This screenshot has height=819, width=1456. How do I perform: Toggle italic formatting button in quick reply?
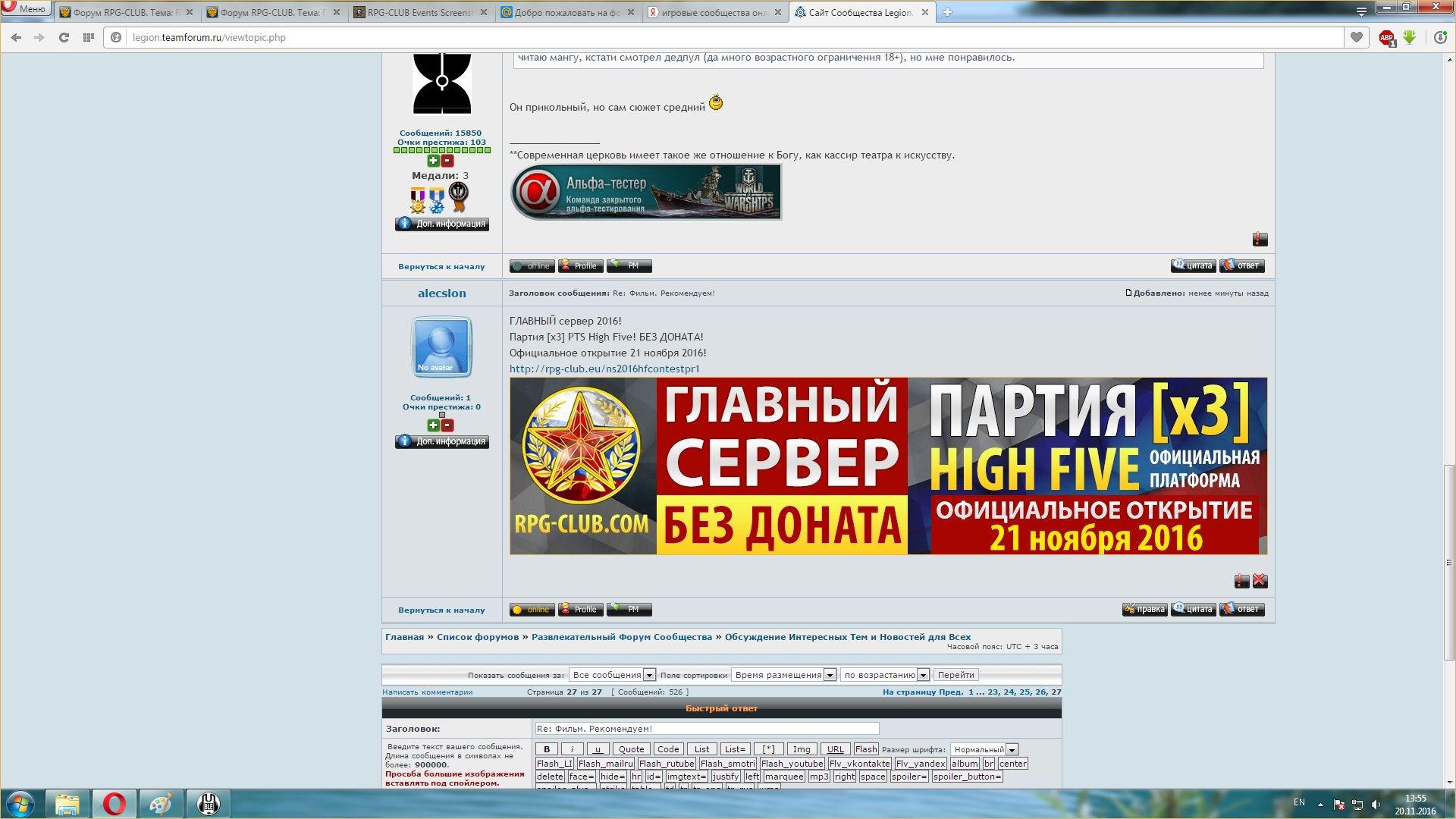tap(572, 749)
